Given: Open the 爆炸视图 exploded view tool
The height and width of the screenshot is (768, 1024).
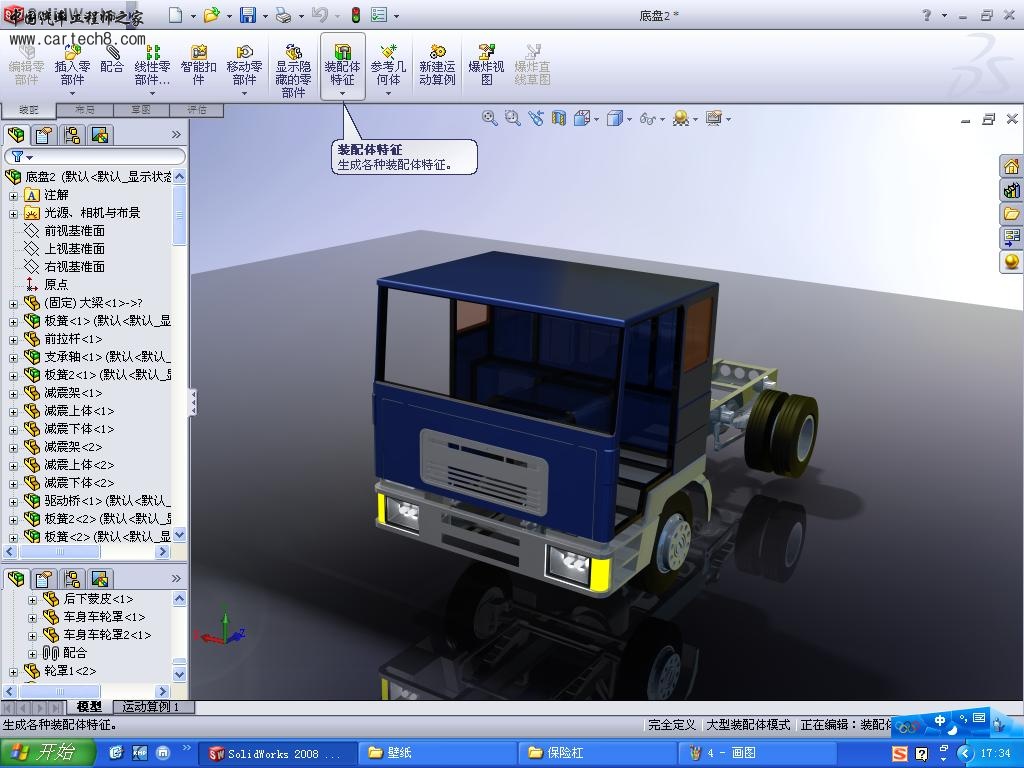Looking at the screenshot, I should (486, 64).
